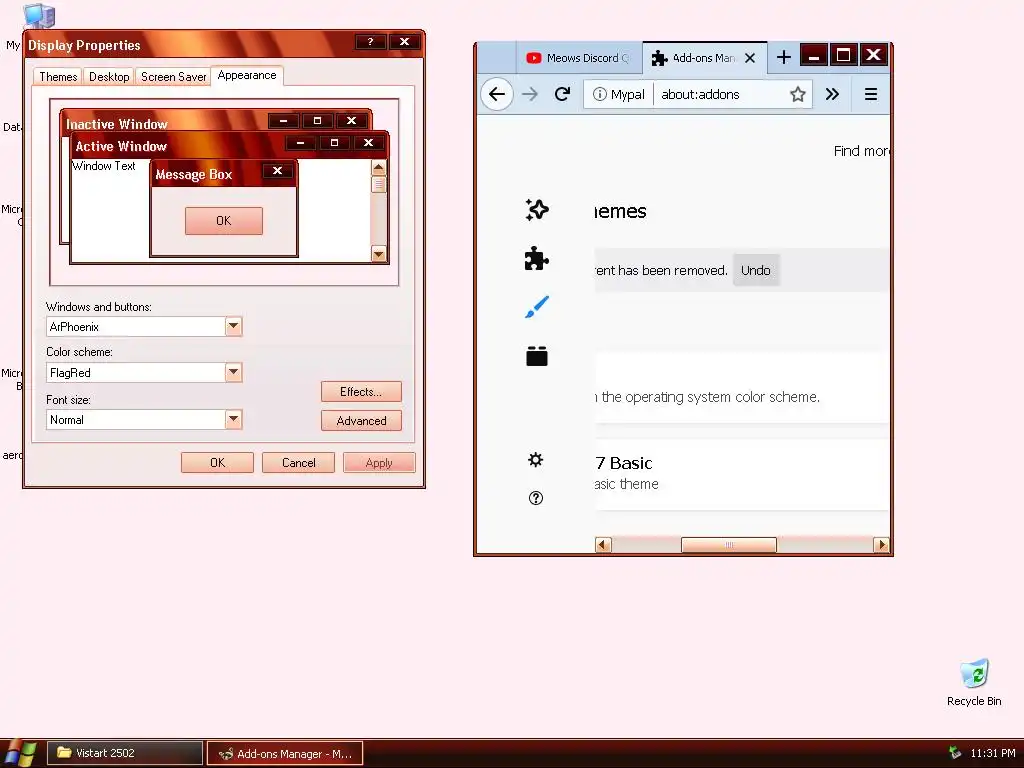Open add-ons options gear icon

536,460
